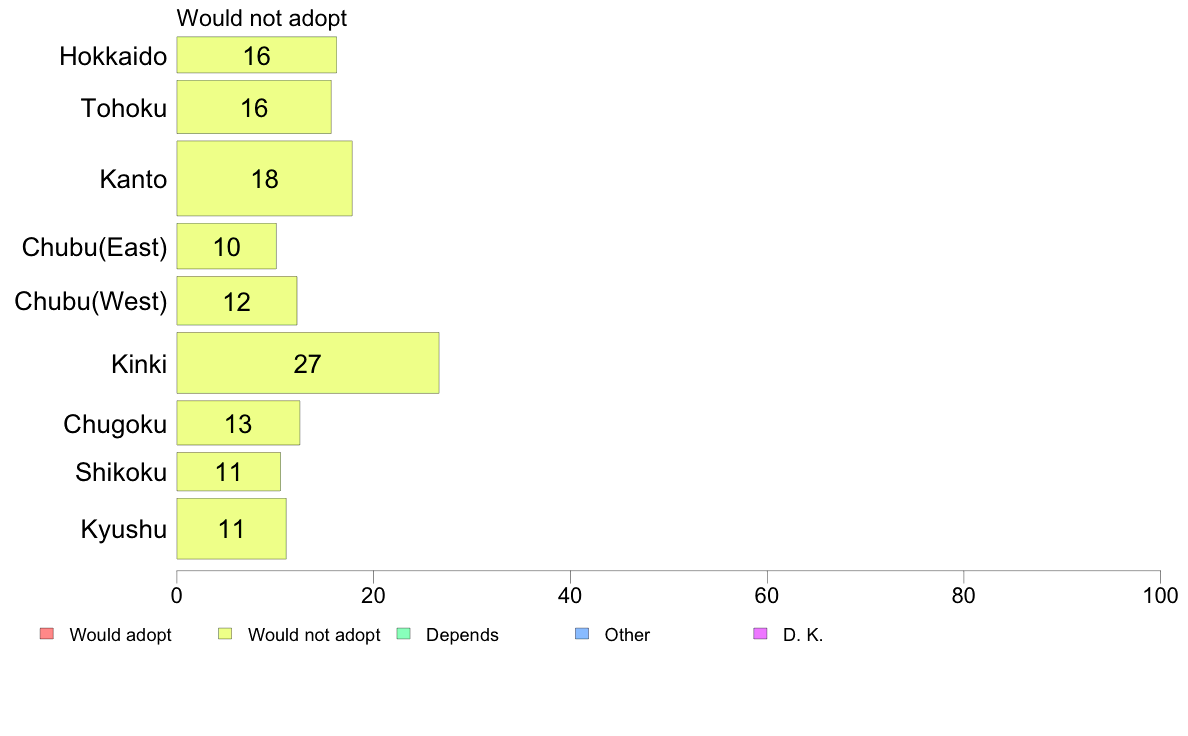Click the blue Other legend swatch
1188x736 pixels.
582,634
